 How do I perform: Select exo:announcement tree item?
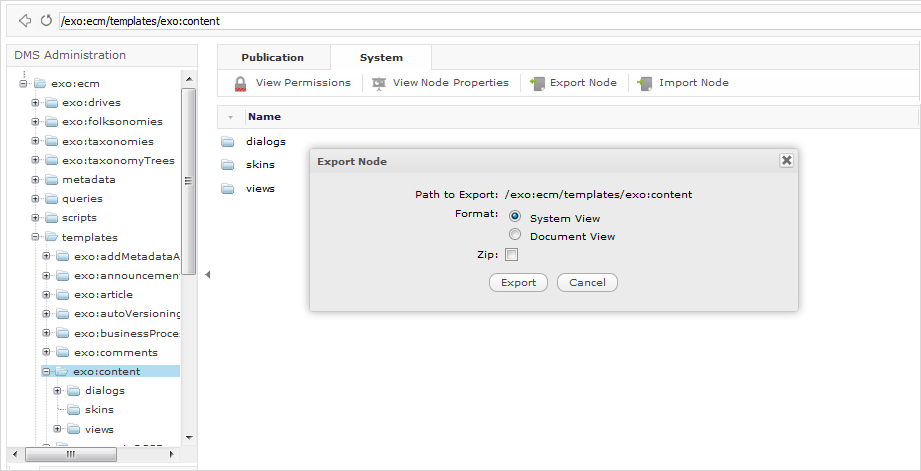click(x=127, y=275)
